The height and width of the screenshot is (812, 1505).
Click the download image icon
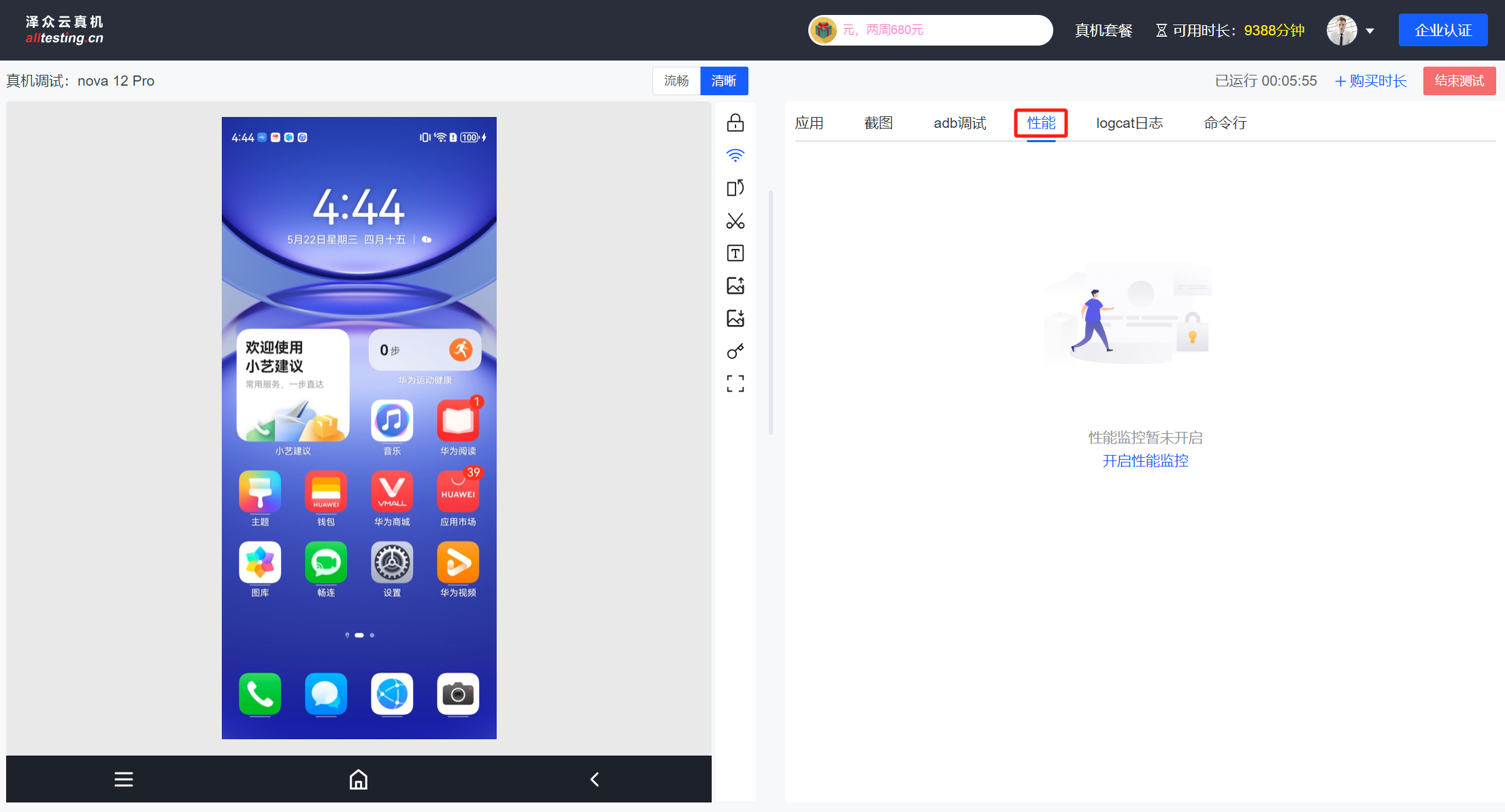pos(735,318)
